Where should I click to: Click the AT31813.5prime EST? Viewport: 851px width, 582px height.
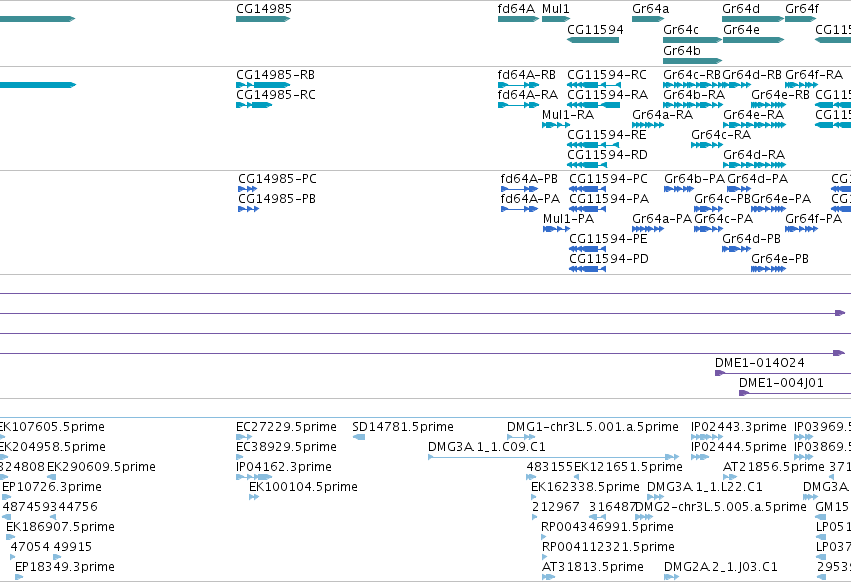549,577
